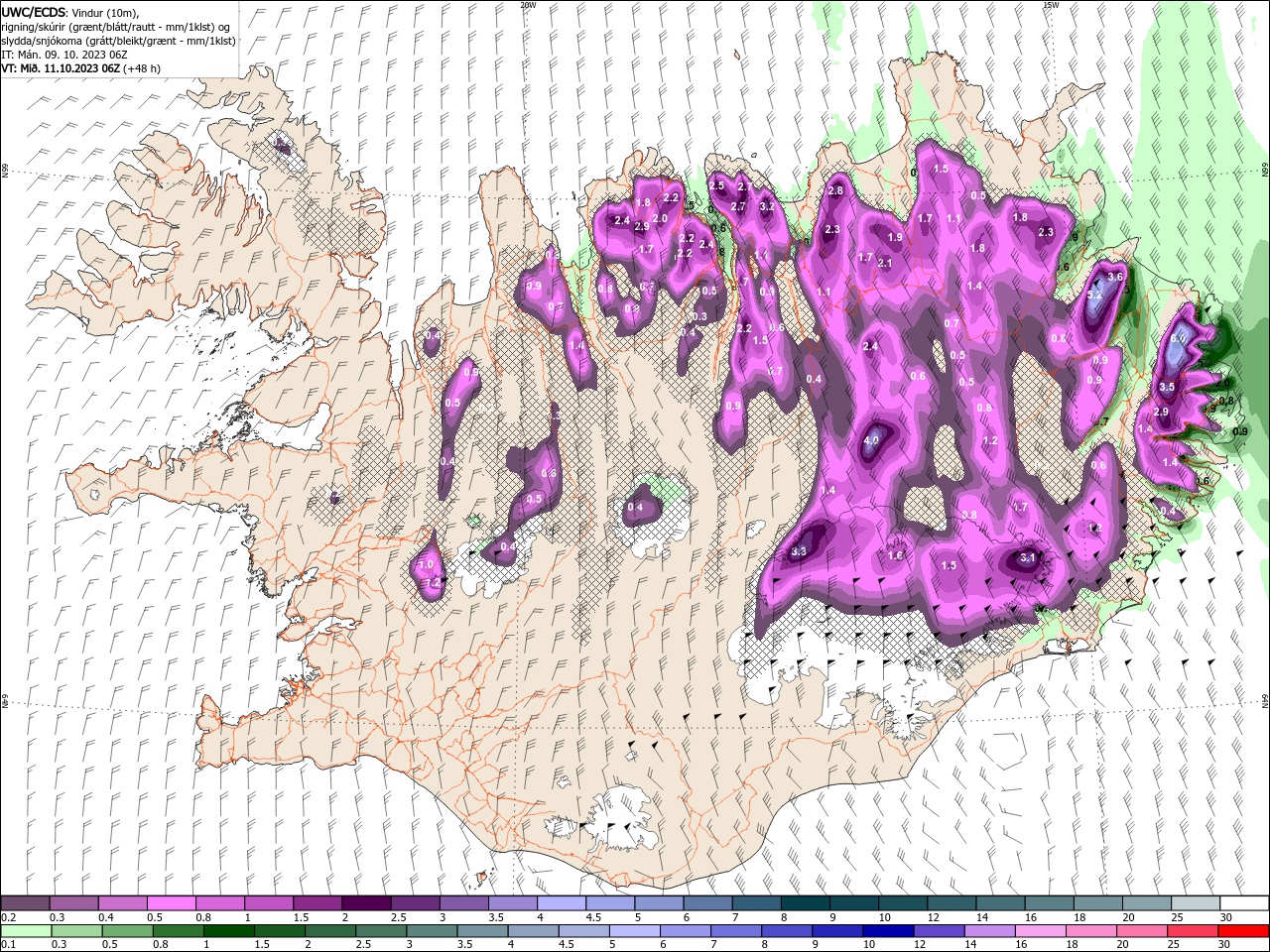Click the 3.6 value in the northeast

1114,277
